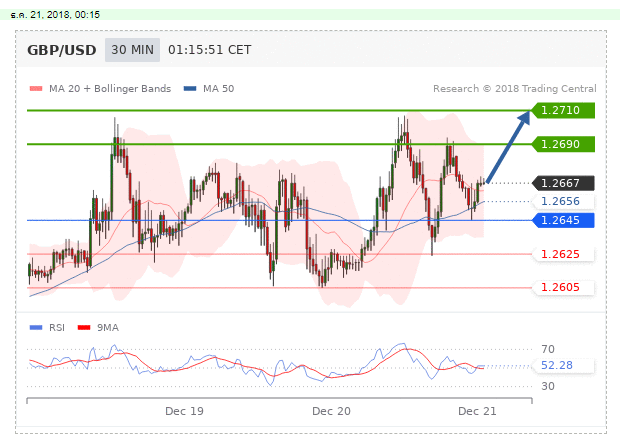Click the RSI value 52.28 label
Viewport: 620px width, 445px height.
(x=563, y=365)
